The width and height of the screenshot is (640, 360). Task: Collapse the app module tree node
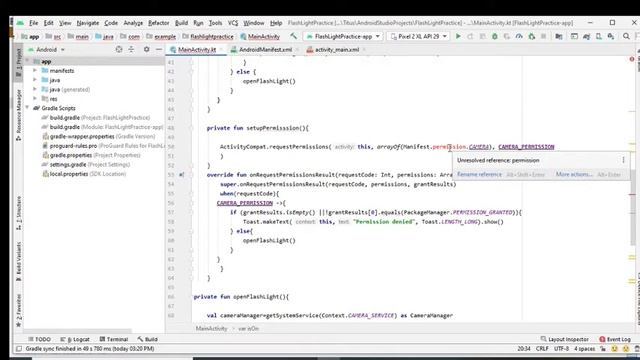coord(27,61)
